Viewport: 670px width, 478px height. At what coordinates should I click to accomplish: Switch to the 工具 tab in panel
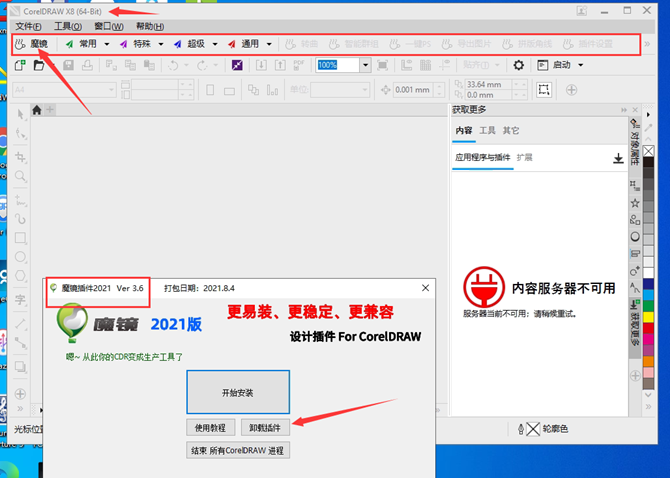pyautogui.click(x=488, y=131)
